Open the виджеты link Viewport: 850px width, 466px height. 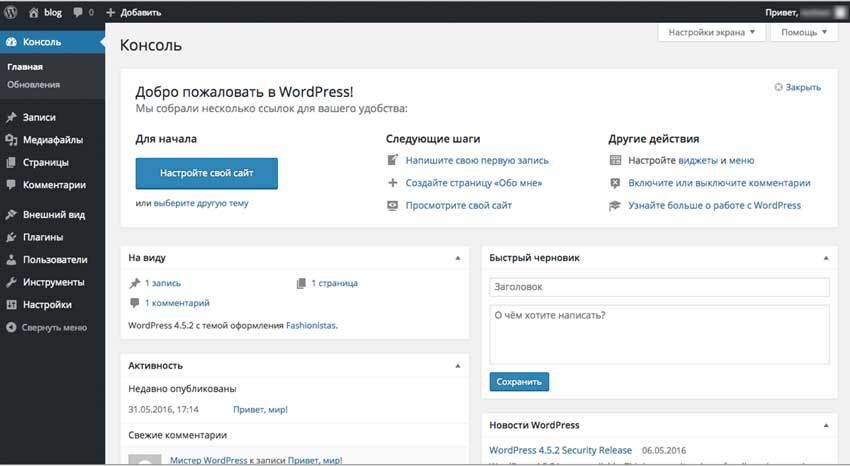[698, 160]
